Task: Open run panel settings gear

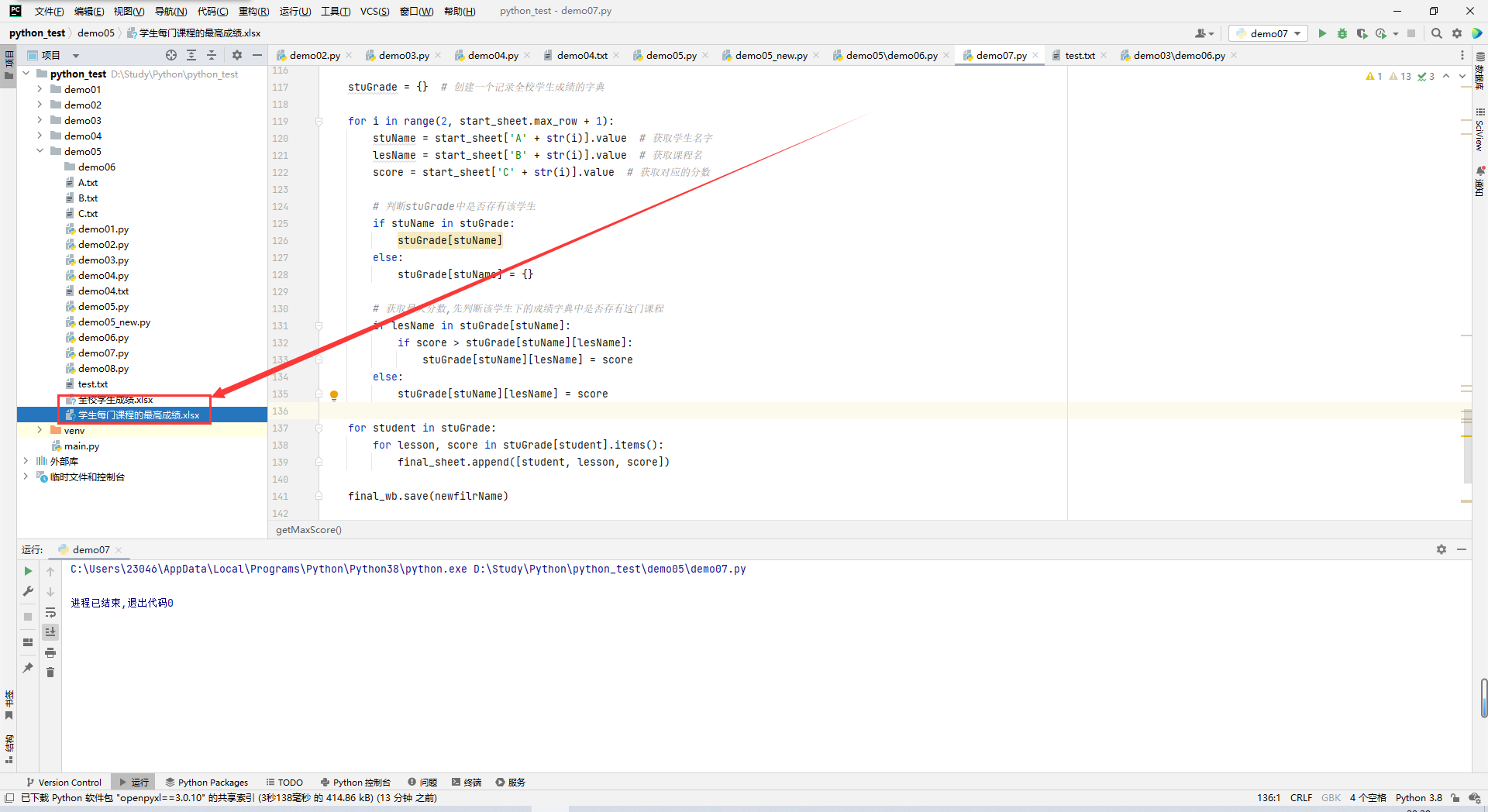Action: (1441, 549)
